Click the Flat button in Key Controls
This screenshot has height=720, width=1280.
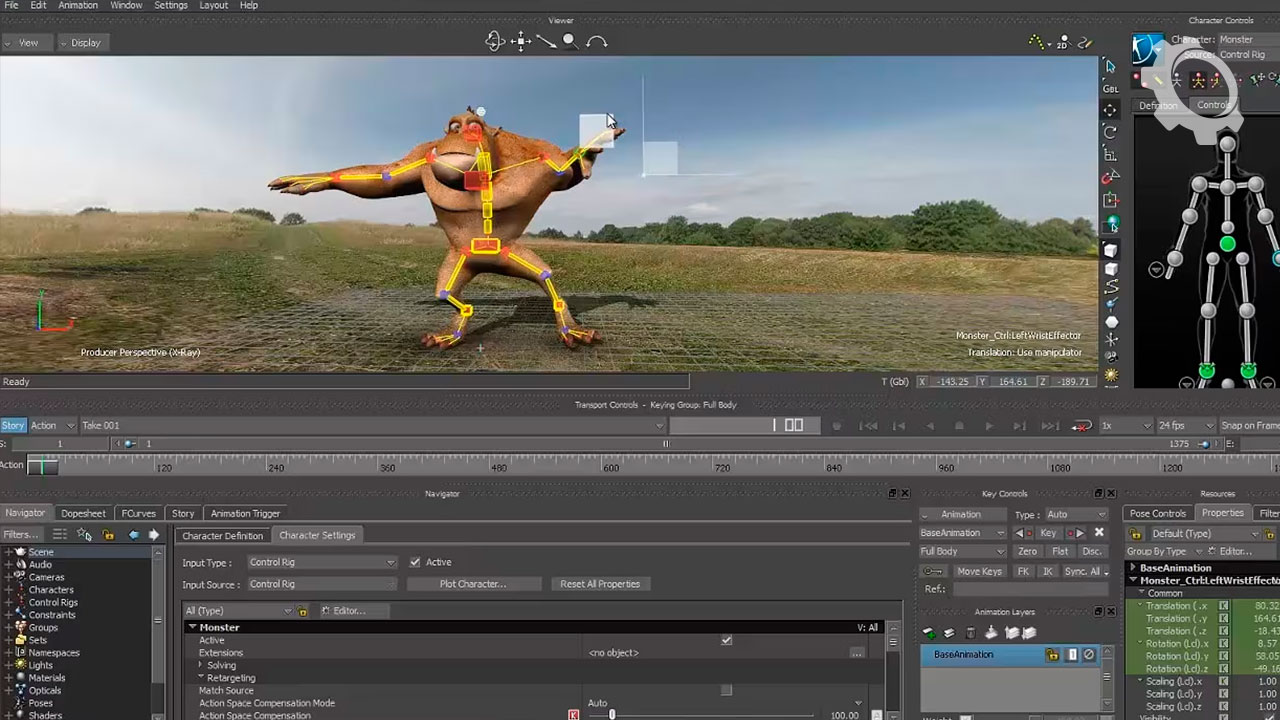(1060, 551)
